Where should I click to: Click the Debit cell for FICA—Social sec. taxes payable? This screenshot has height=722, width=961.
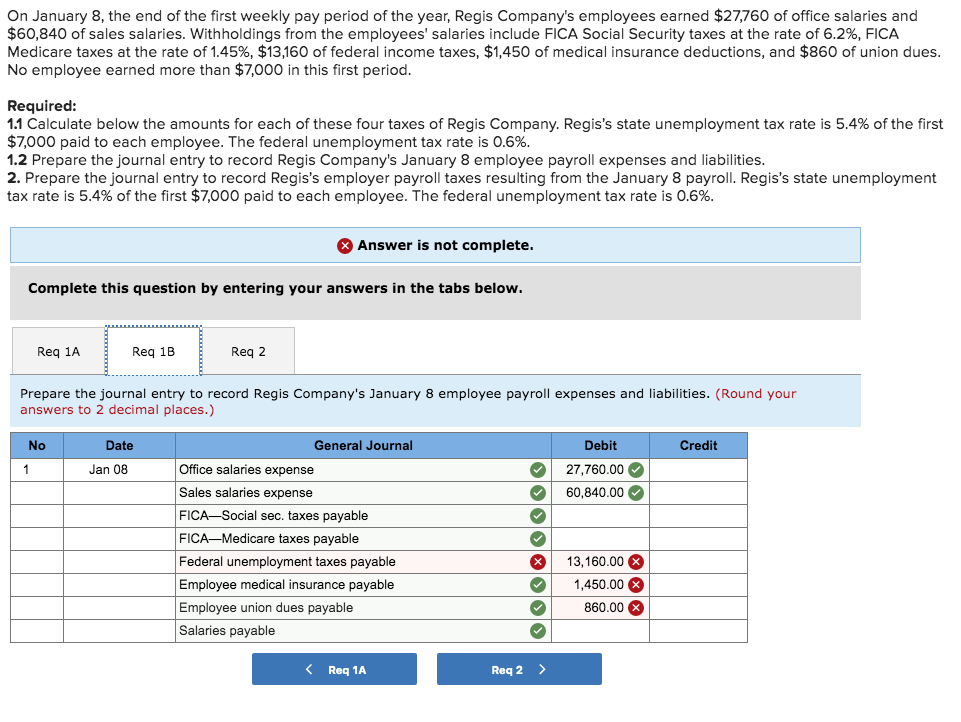(x=600, y=515)
